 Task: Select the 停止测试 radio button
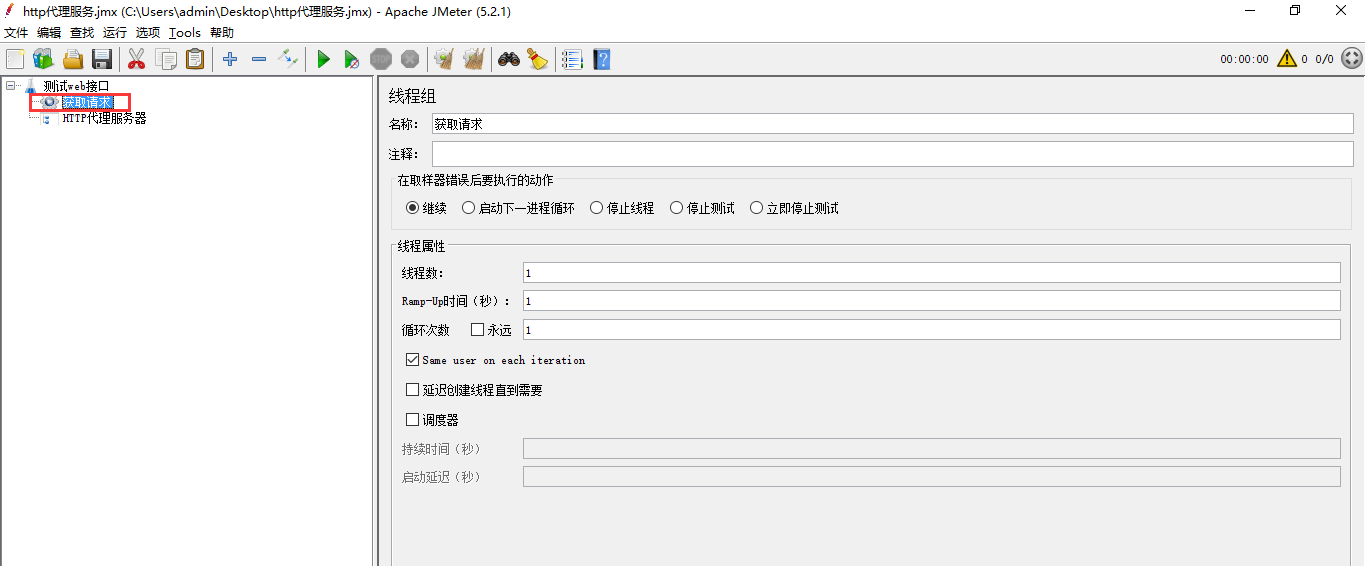click(x=676, y=208)
